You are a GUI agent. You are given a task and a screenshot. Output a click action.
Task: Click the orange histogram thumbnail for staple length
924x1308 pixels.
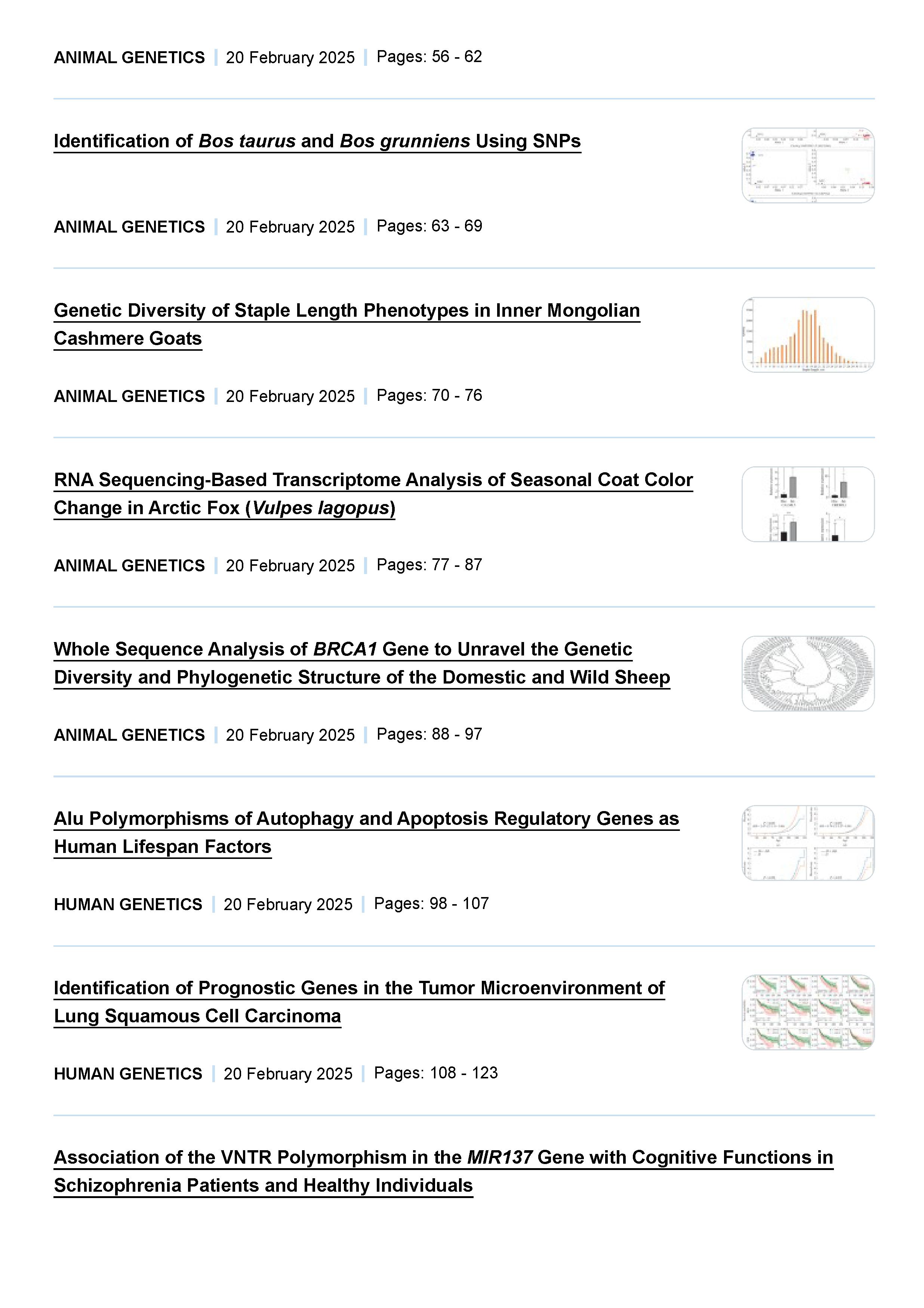click(x=807, y=335)
